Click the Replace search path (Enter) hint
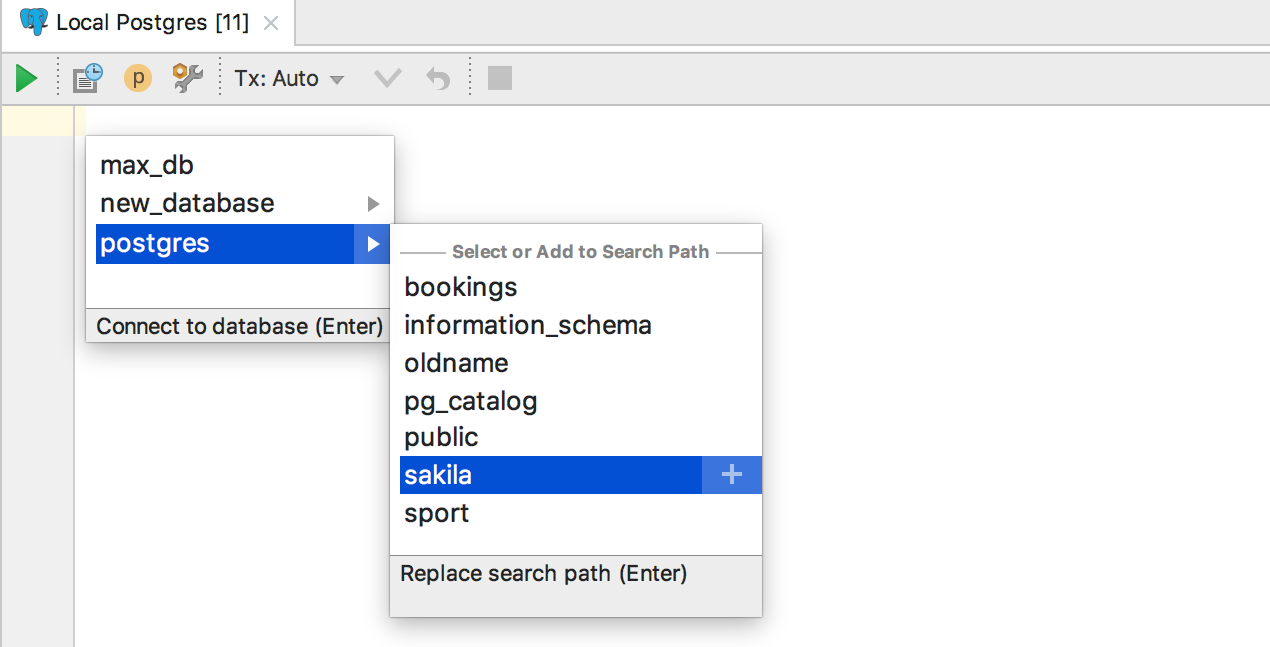This screenshot has height=647, width=1270. point(544,574)
